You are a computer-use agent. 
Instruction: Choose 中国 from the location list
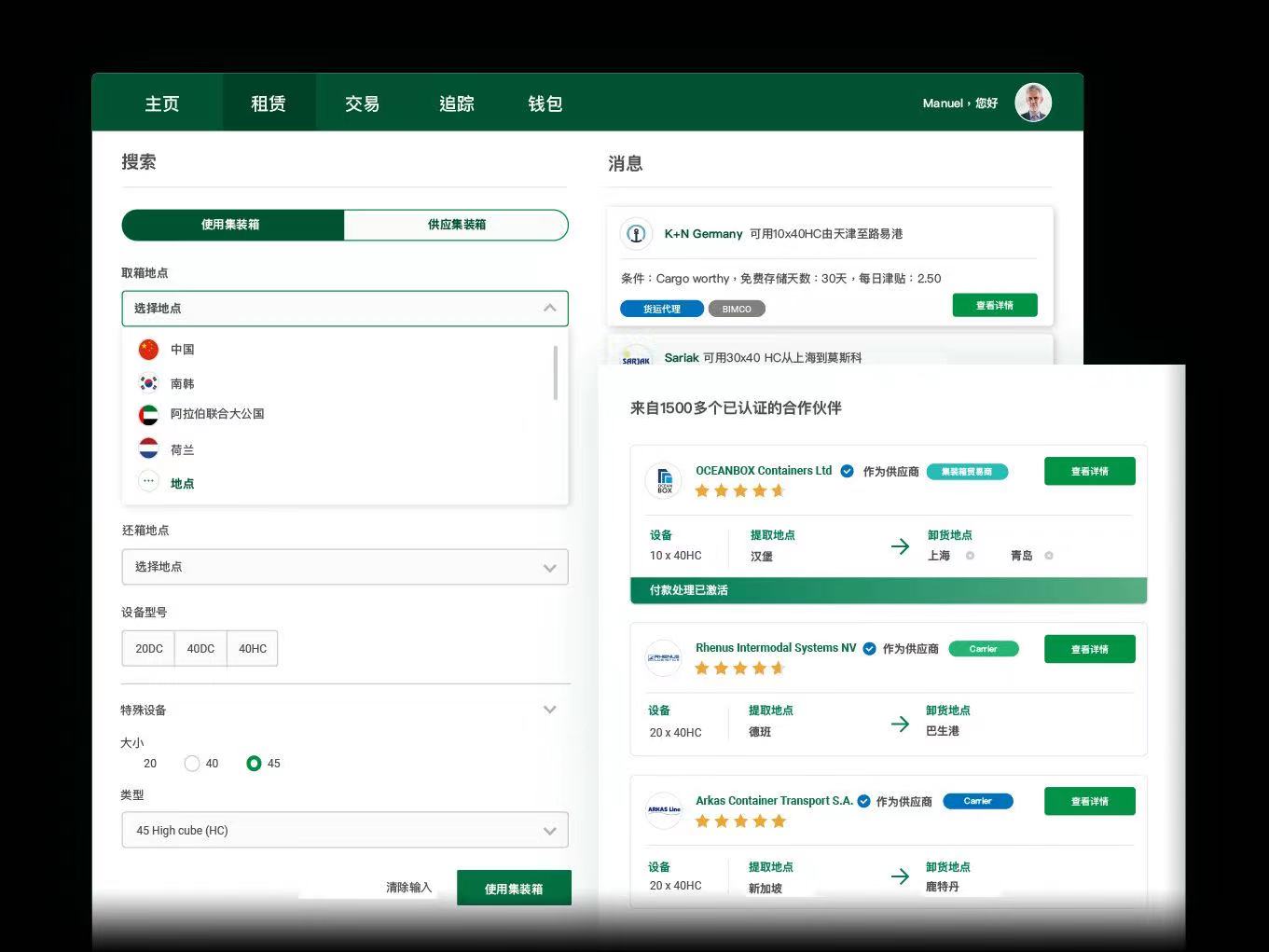[182, 350]
